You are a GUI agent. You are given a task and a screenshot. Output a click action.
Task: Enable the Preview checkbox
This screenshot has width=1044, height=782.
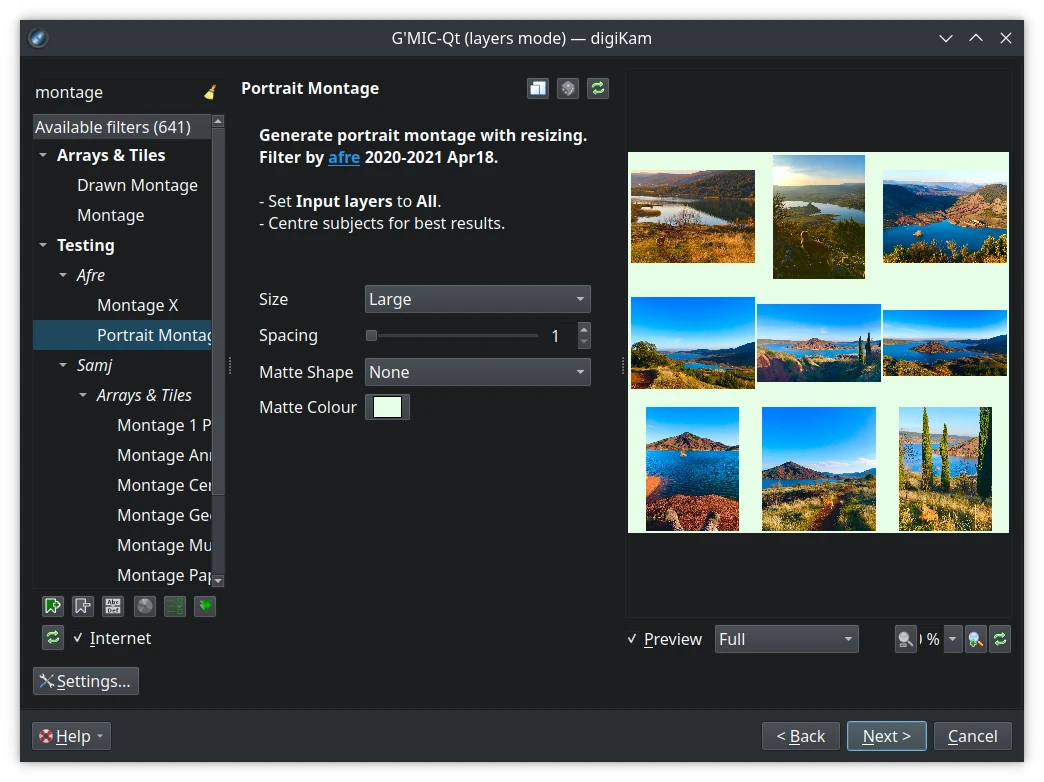pyautogui.click(x=630, y=639)
